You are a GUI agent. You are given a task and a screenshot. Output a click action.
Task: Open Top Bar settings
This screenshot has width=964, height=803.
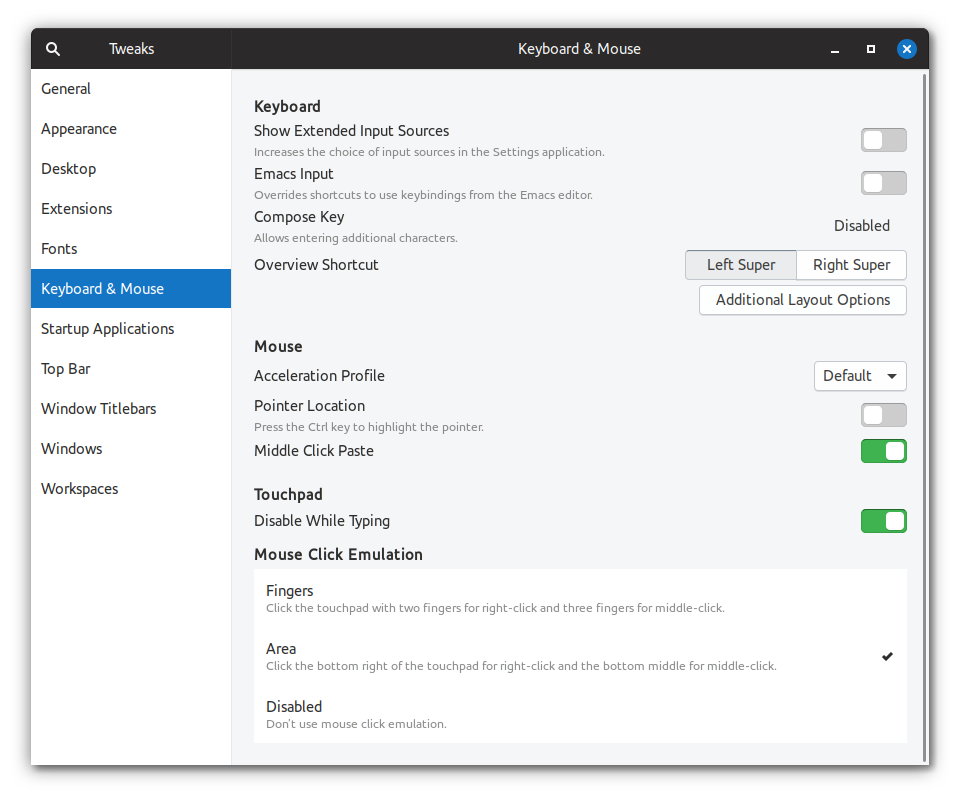tap(131, 369)
